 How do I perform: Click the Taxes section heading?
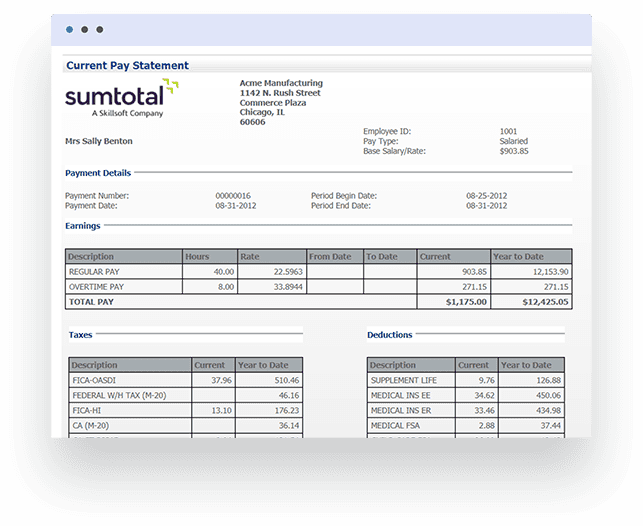click(80, 335)
